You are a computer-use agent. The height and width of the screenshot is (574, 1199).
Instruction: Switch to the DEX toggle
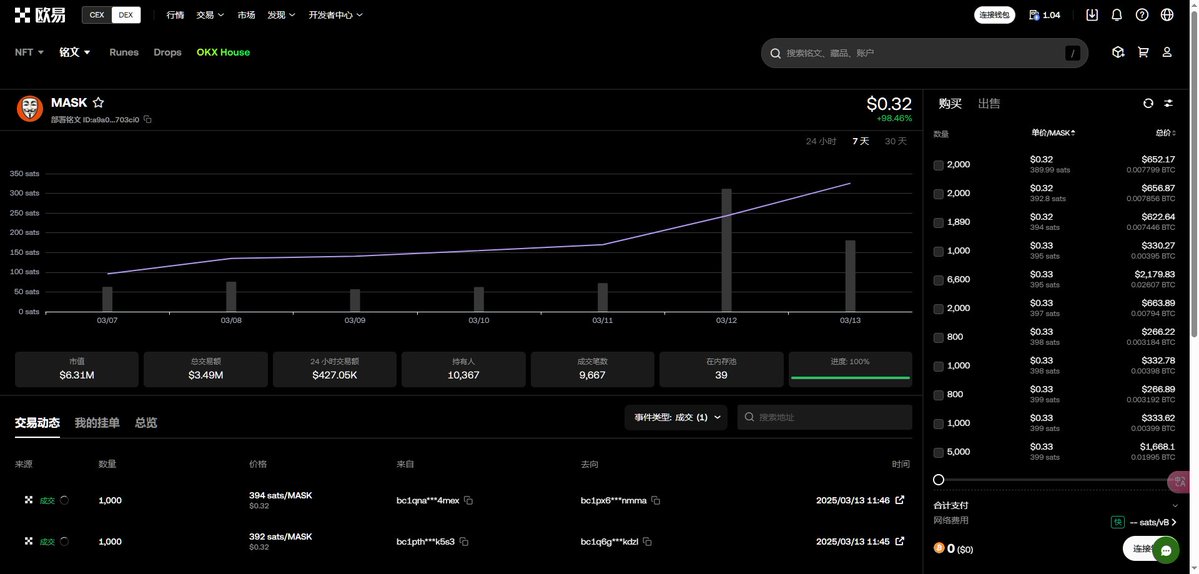(x=125, y=15)
